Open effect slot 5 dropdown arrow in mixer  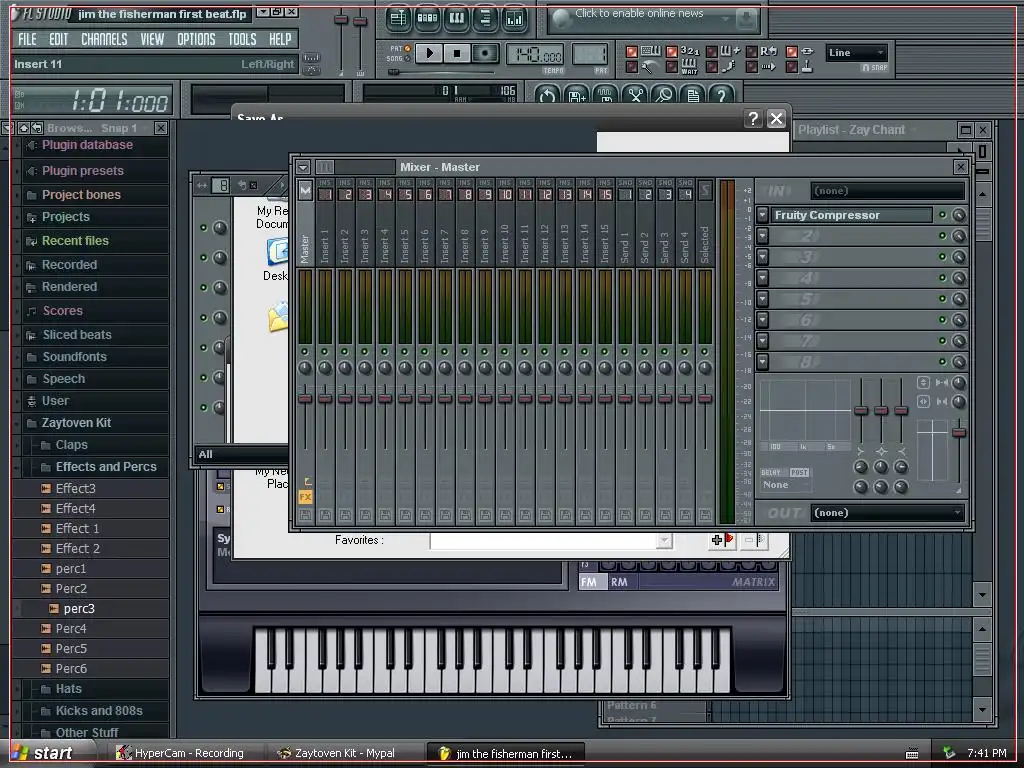pos(762,298)
